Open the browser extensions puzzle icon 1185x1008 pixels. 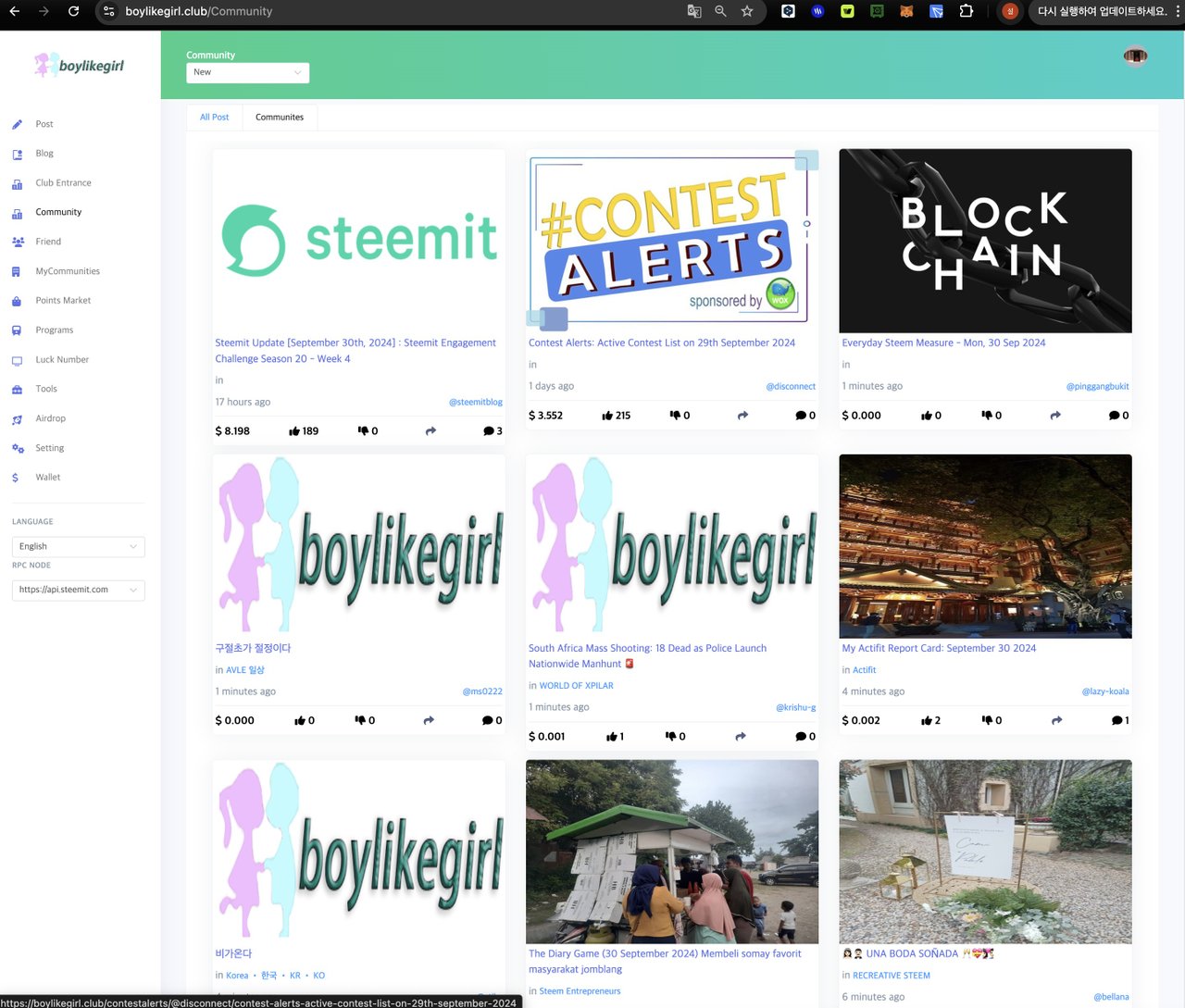966,11
